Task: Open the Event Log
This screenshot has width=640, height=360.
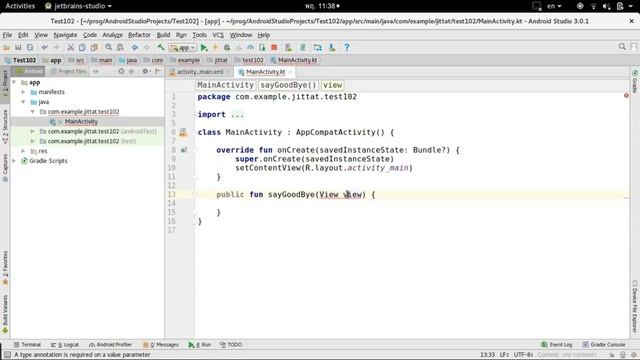Action: click(557, 345)
